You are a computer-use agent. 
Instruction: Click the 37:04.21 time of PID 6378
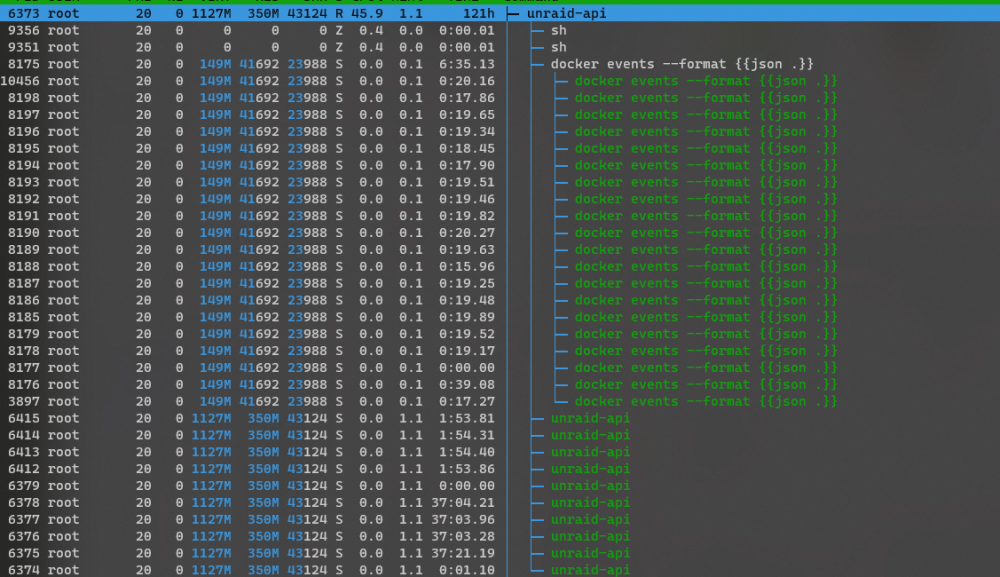coord(462,503)
